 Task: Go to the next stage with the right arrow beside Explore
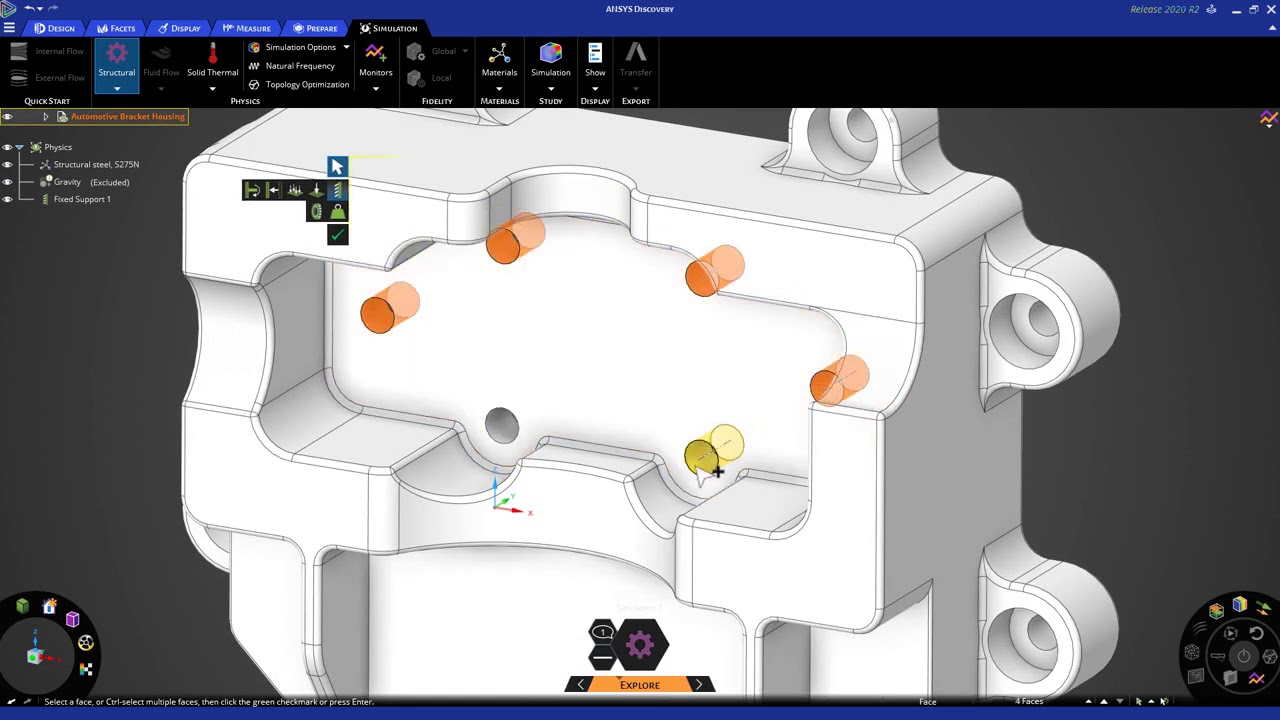699,685
